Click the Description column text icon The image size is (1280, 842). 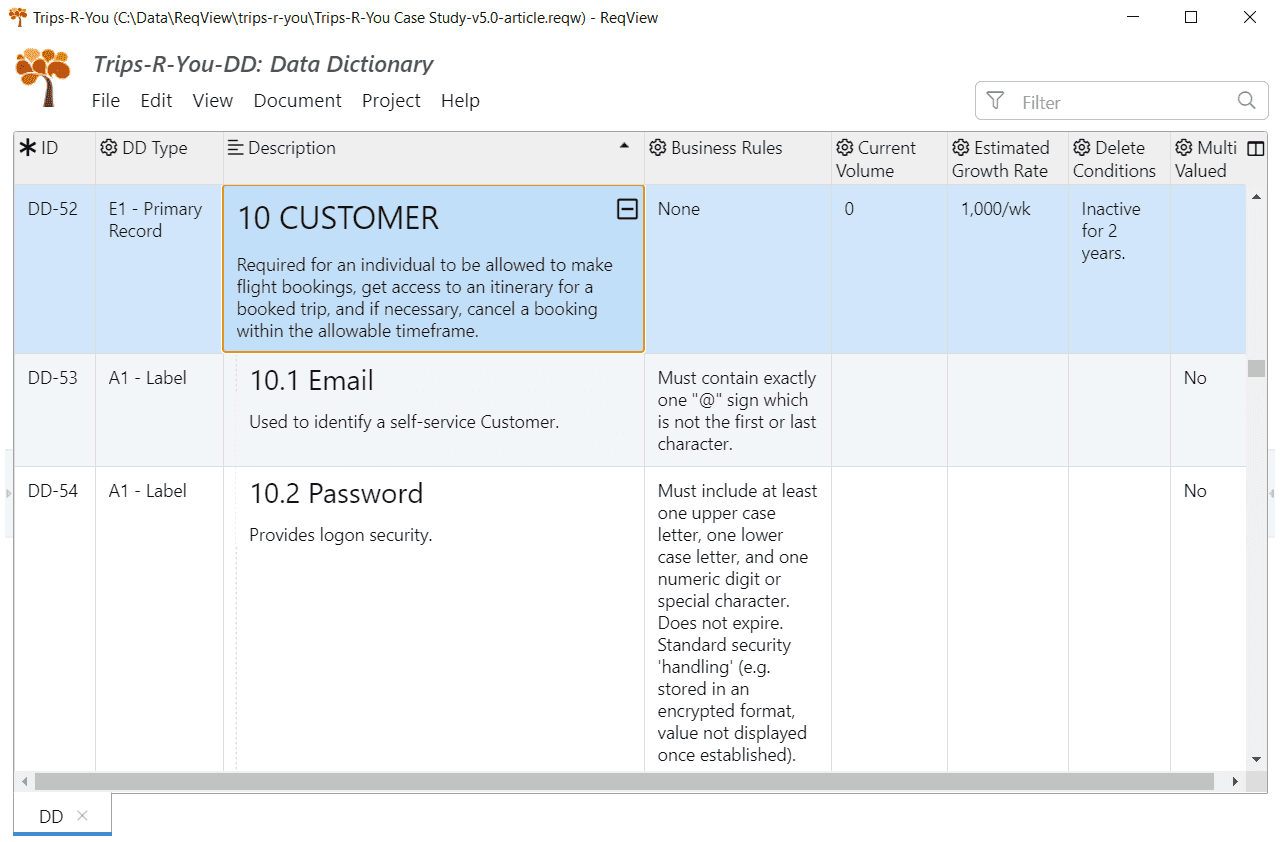click(236, 149)
